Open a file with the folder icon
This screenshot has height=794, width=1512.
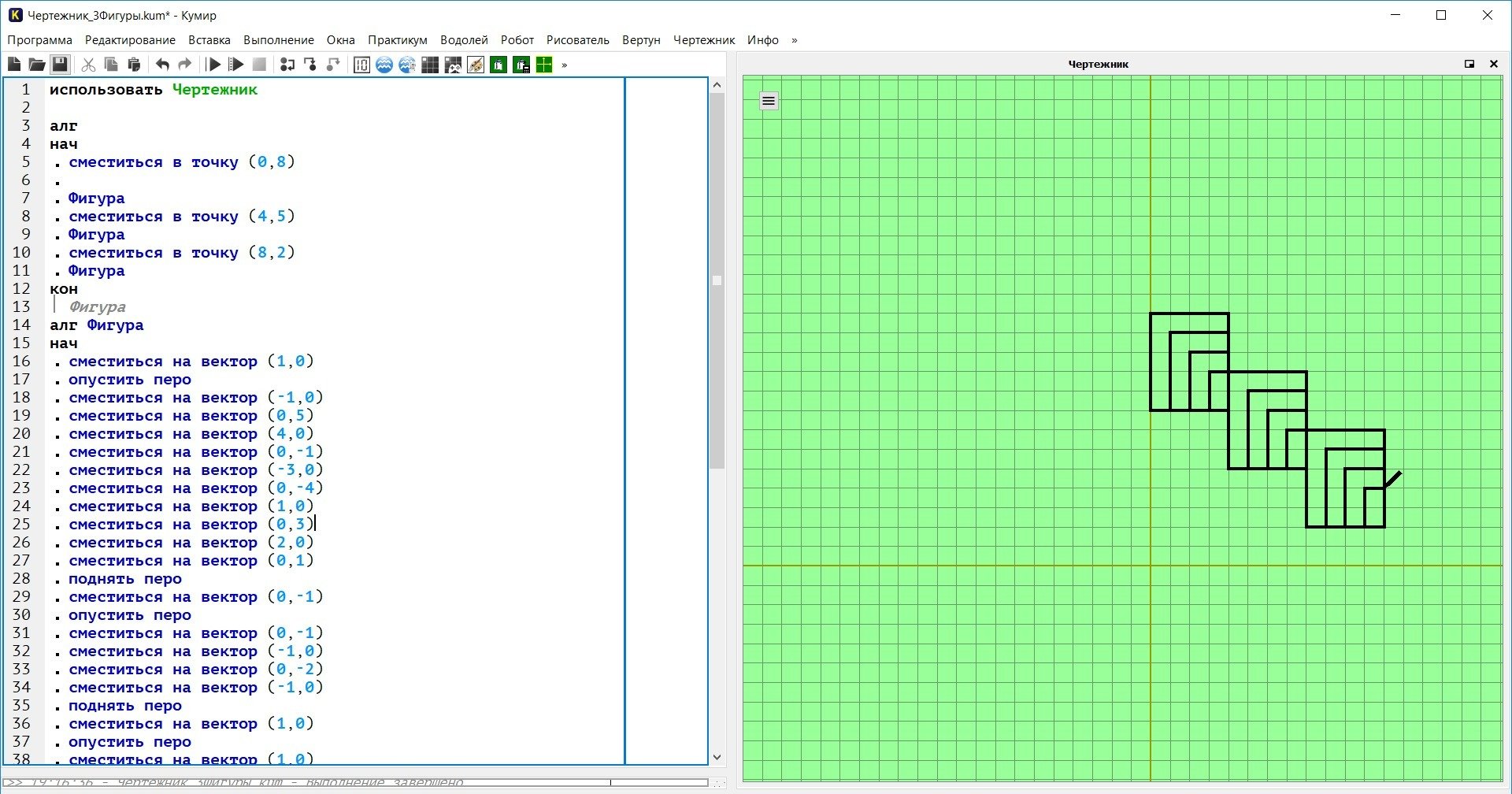pos(36,65)
